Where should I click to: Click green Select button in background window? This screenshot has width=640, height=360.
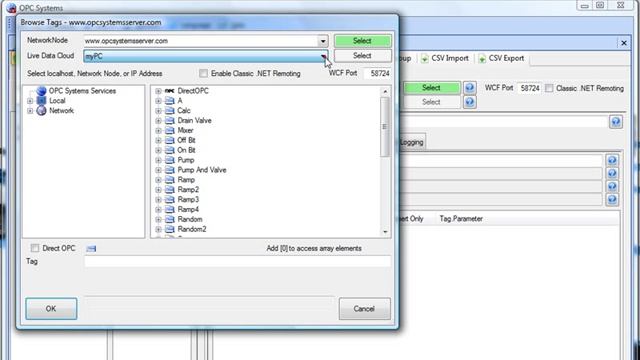click(431, 88)
